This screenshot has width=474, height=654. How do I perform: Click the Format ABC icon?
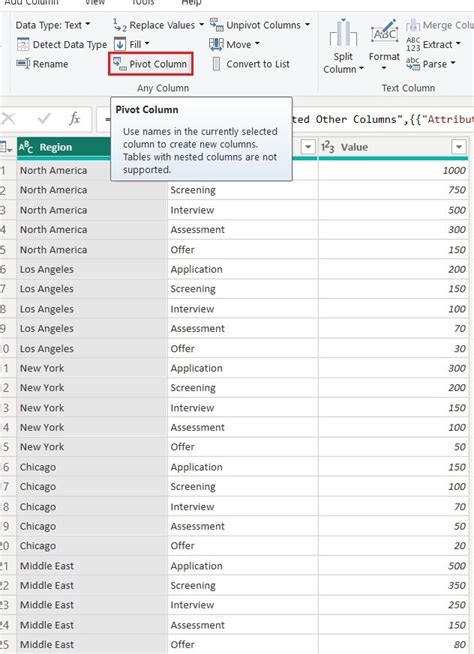tap(384, 32)
